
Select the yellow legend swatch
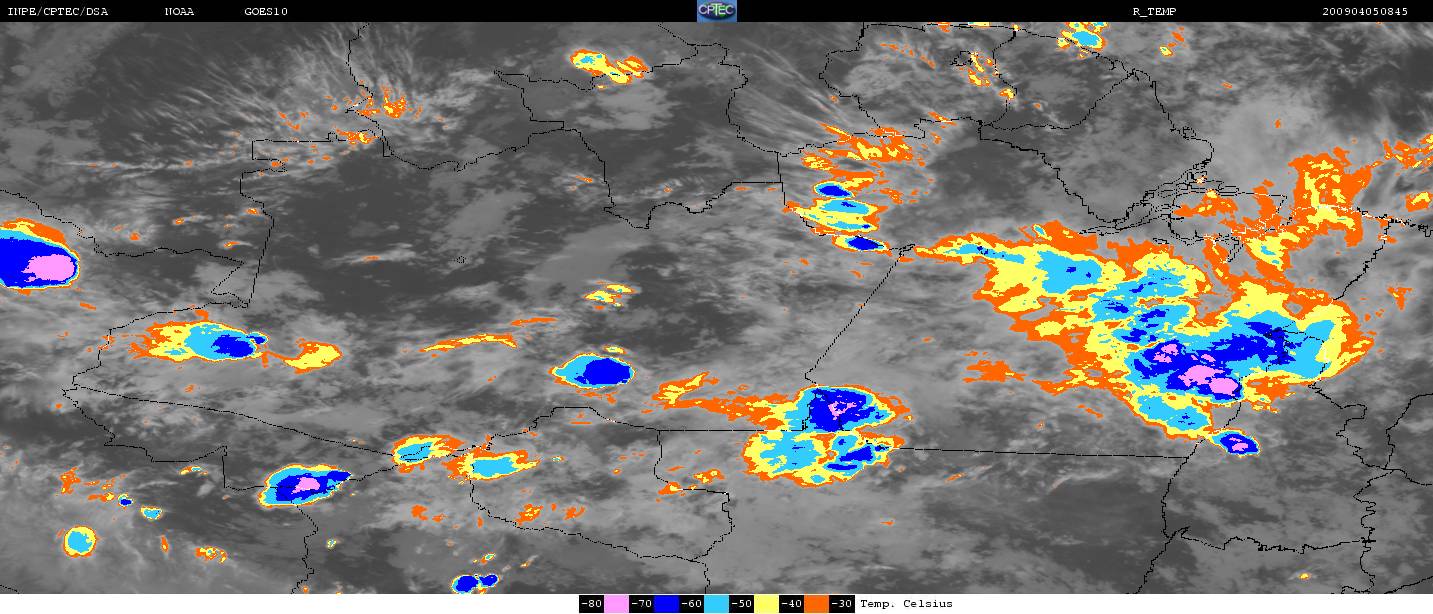click(766, 604)
